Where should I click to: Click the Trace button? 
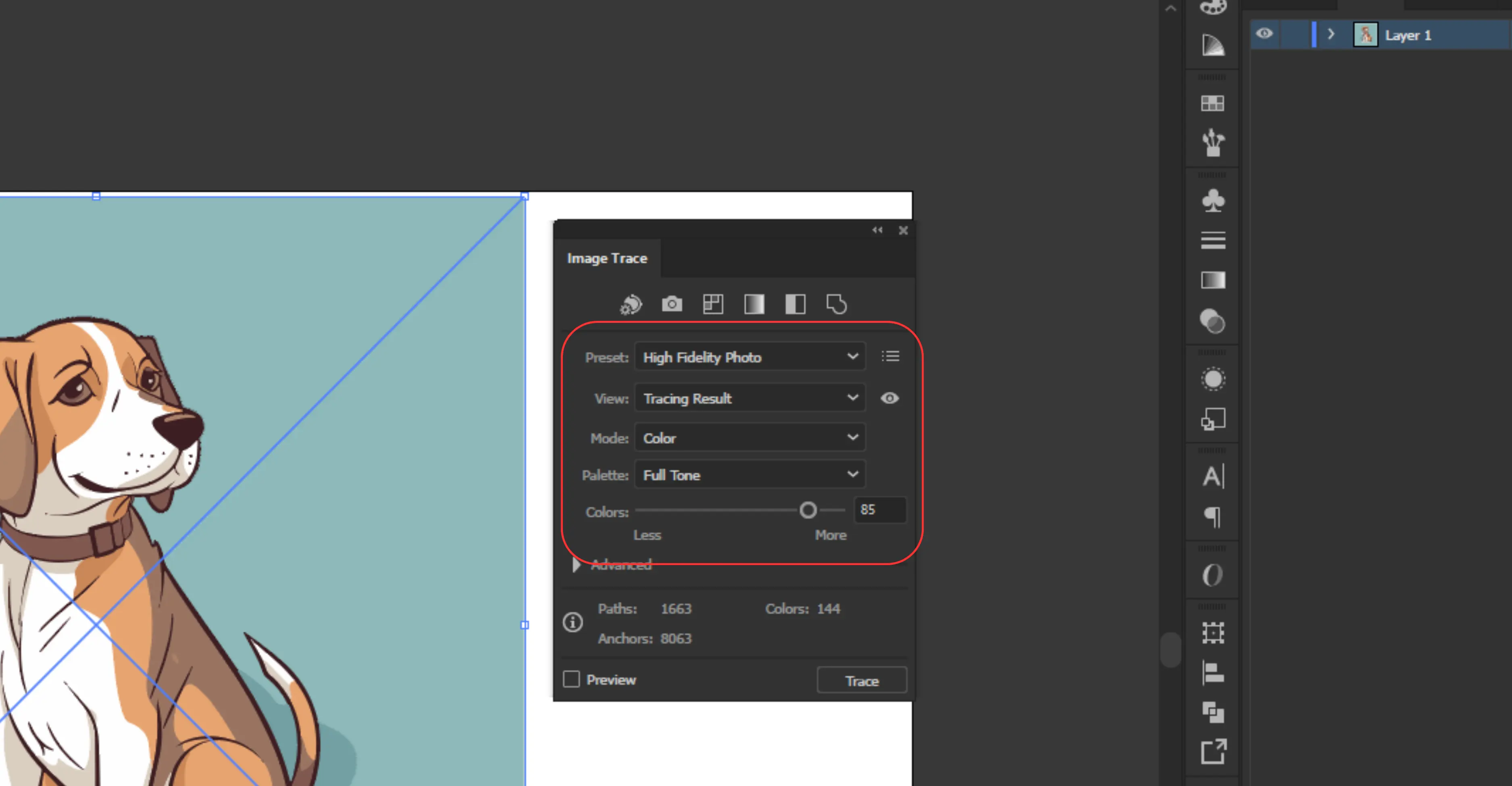click(x=862, y=680)
